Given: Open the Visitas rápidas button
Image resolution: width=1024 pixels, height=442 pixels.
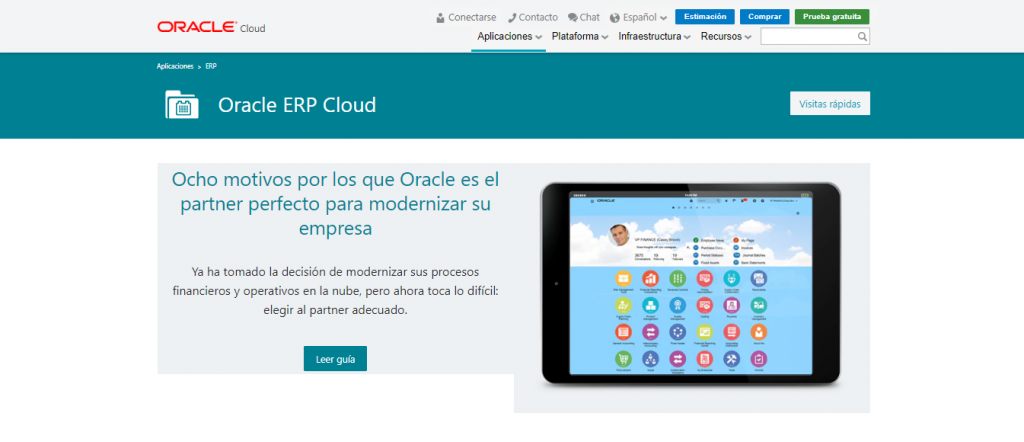Looking at the screenshot, I should [829, 104].
